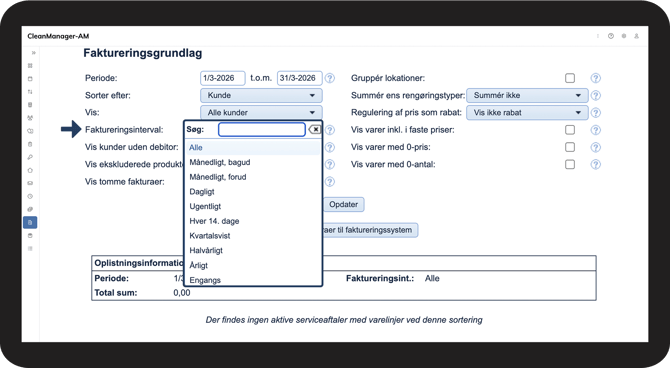Click the user profile icon in top bar

pyautogui.click(x=636, y=36)
